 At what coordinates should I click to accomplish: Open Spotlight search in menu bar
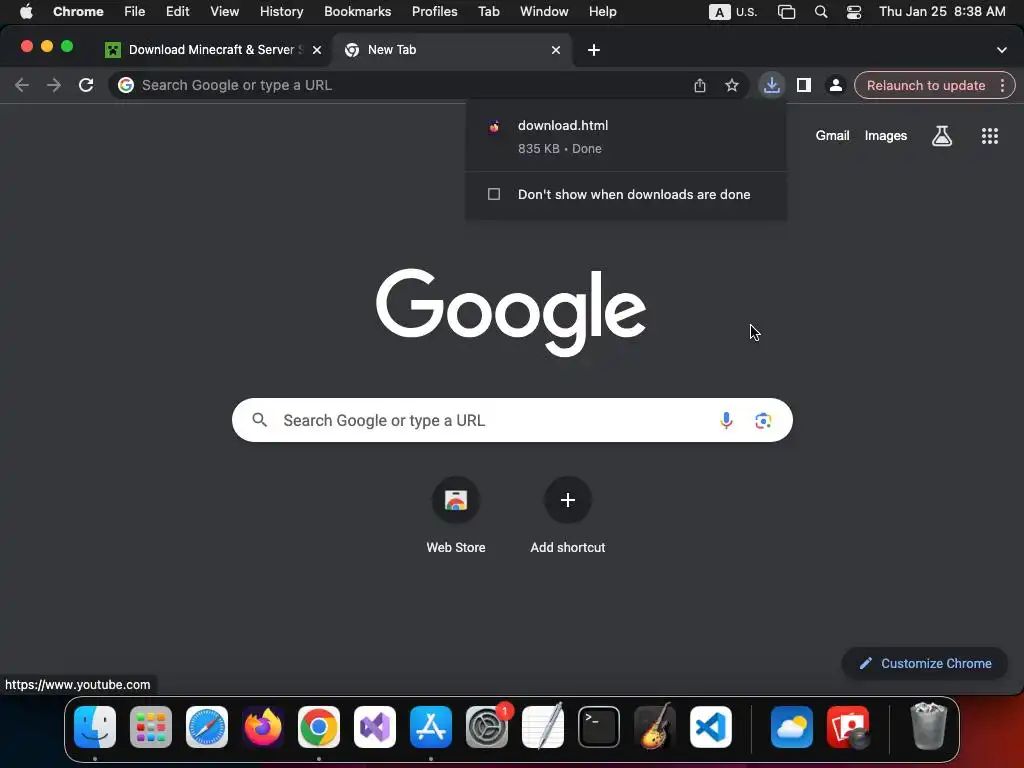(821, 12)
